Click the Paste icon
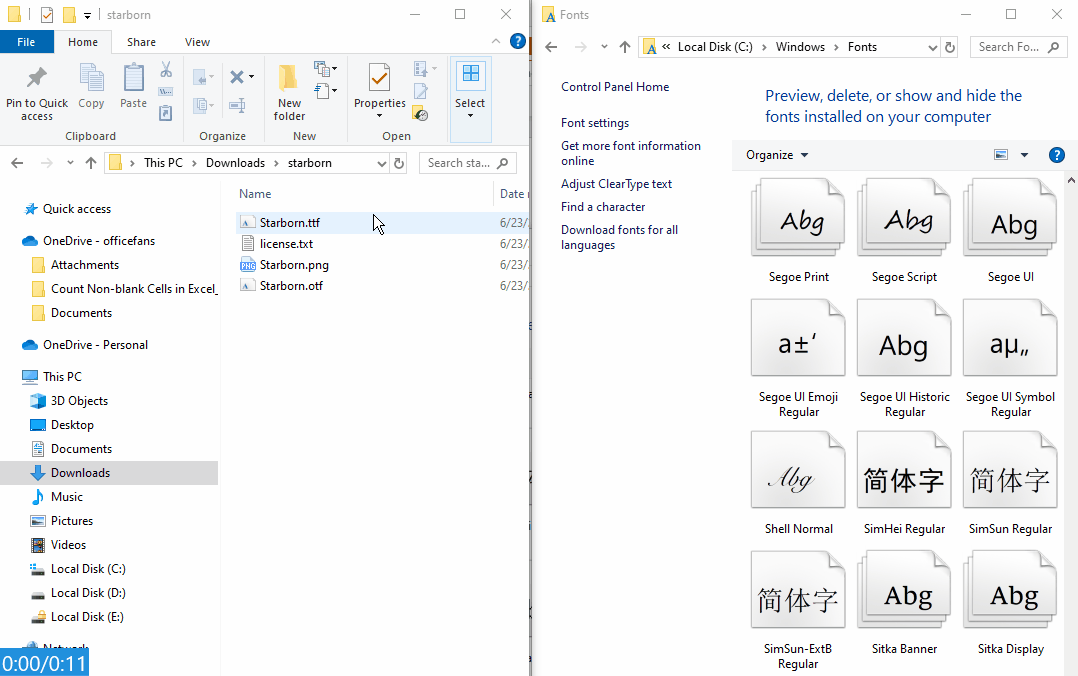This screenshot has height=676, width=1078. click(135, 85)
